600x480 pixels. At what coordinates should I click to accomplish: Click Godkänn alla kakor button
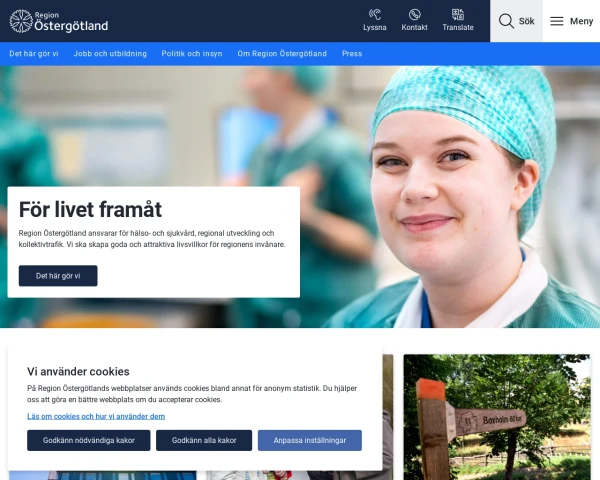[x=204, y=440]
